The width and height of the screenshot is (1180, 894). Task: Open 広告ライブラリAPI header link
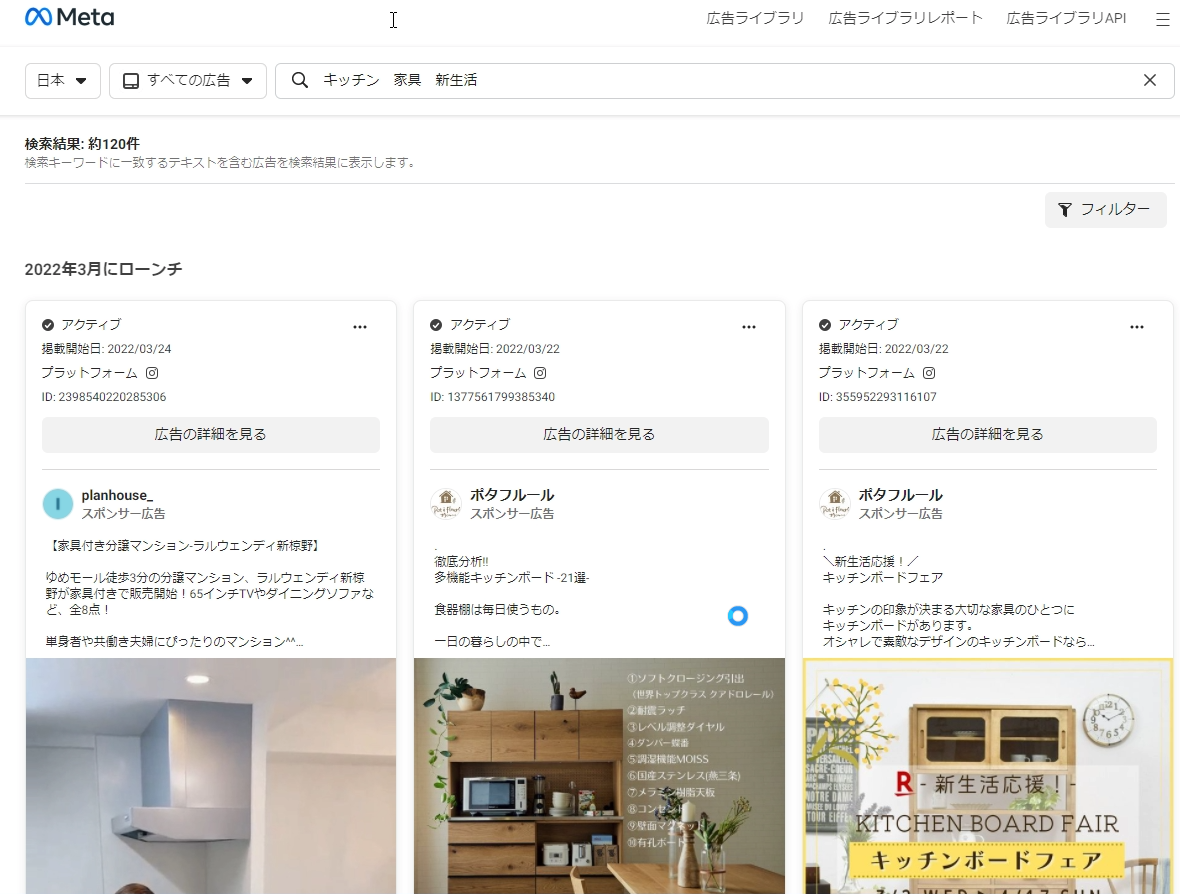(1066, 18)
